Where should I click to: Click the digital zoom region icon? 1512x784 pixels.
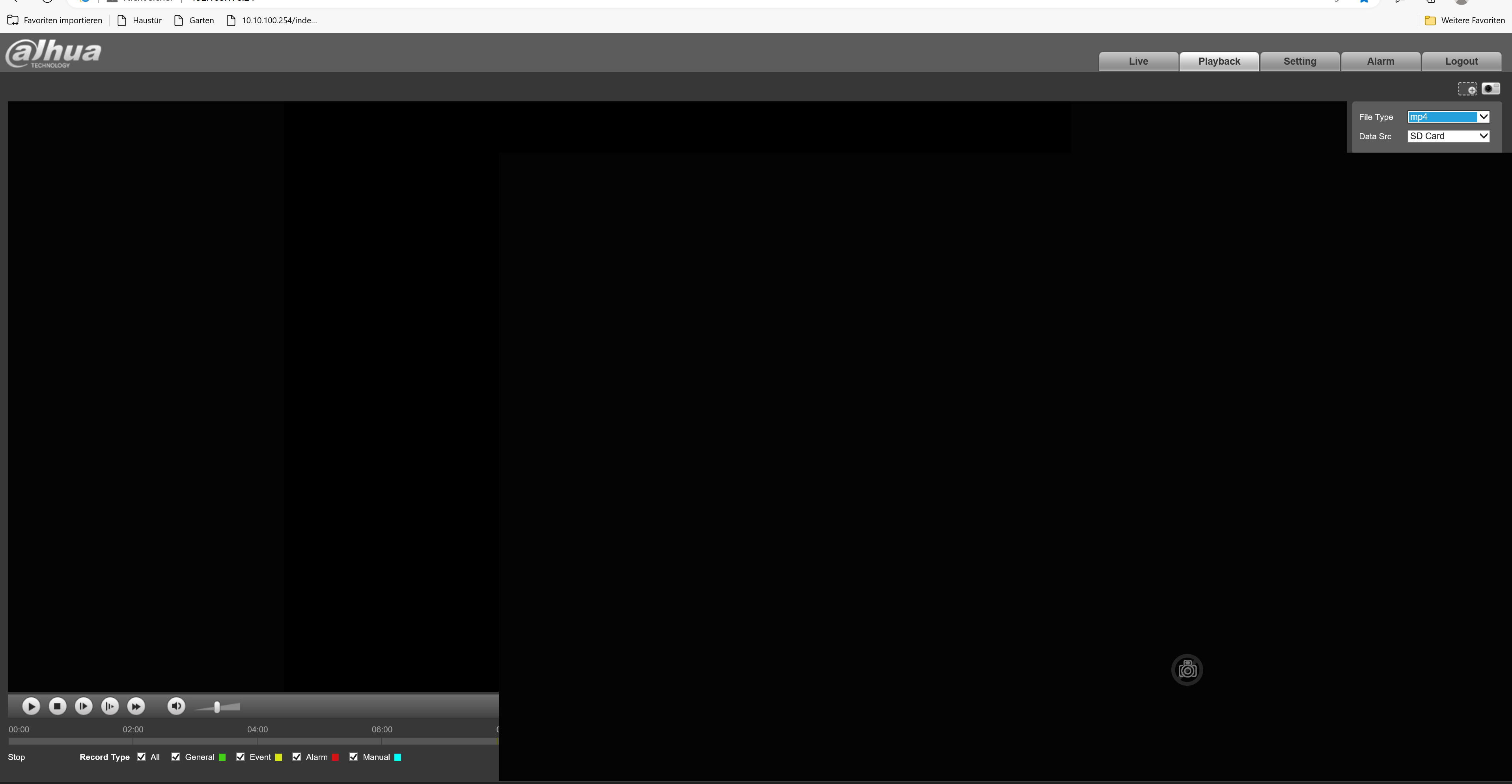pos(1467,89)
